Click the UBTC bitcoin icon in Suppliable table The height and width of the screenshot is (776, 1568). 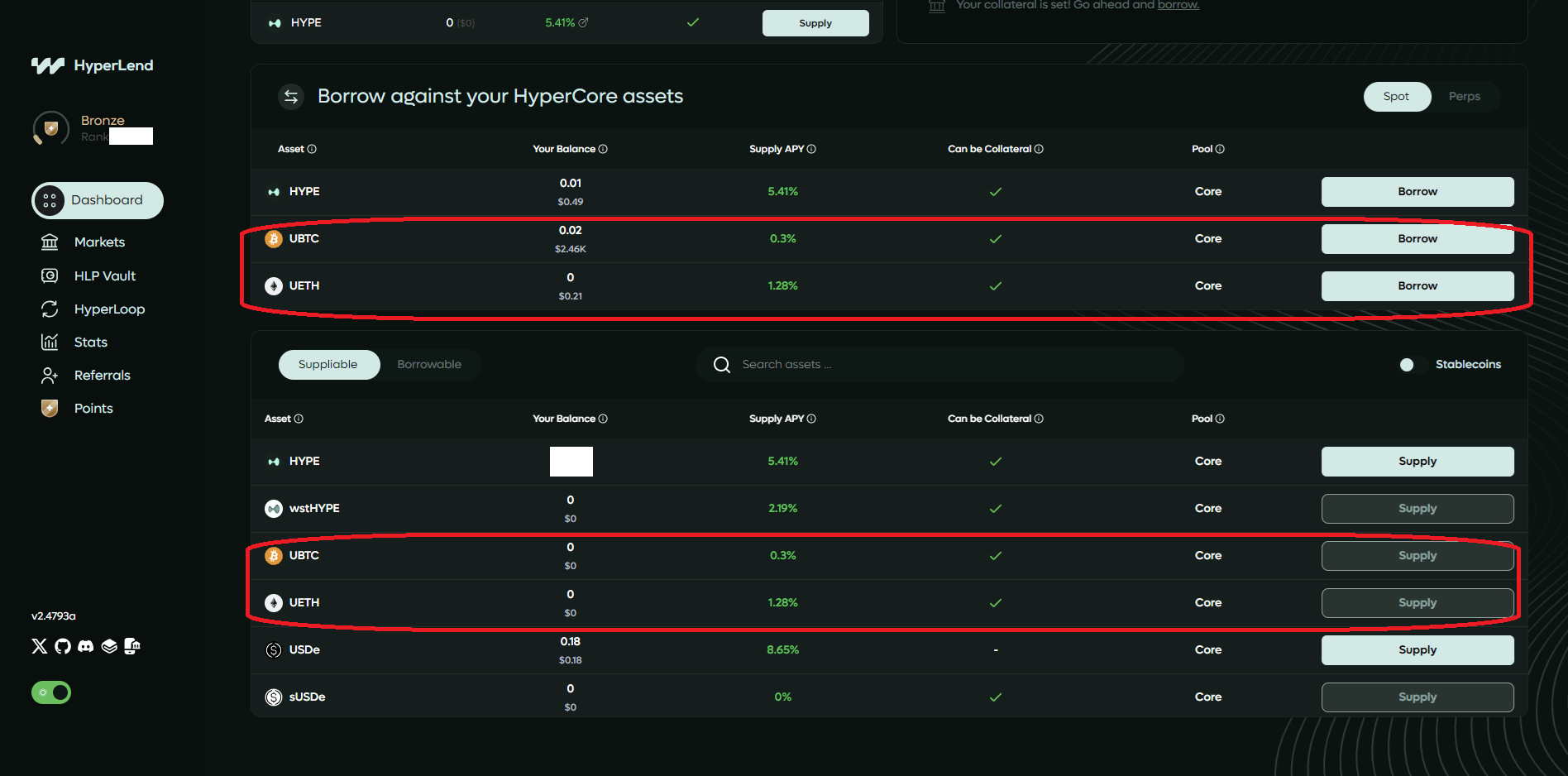coord(274,556)
